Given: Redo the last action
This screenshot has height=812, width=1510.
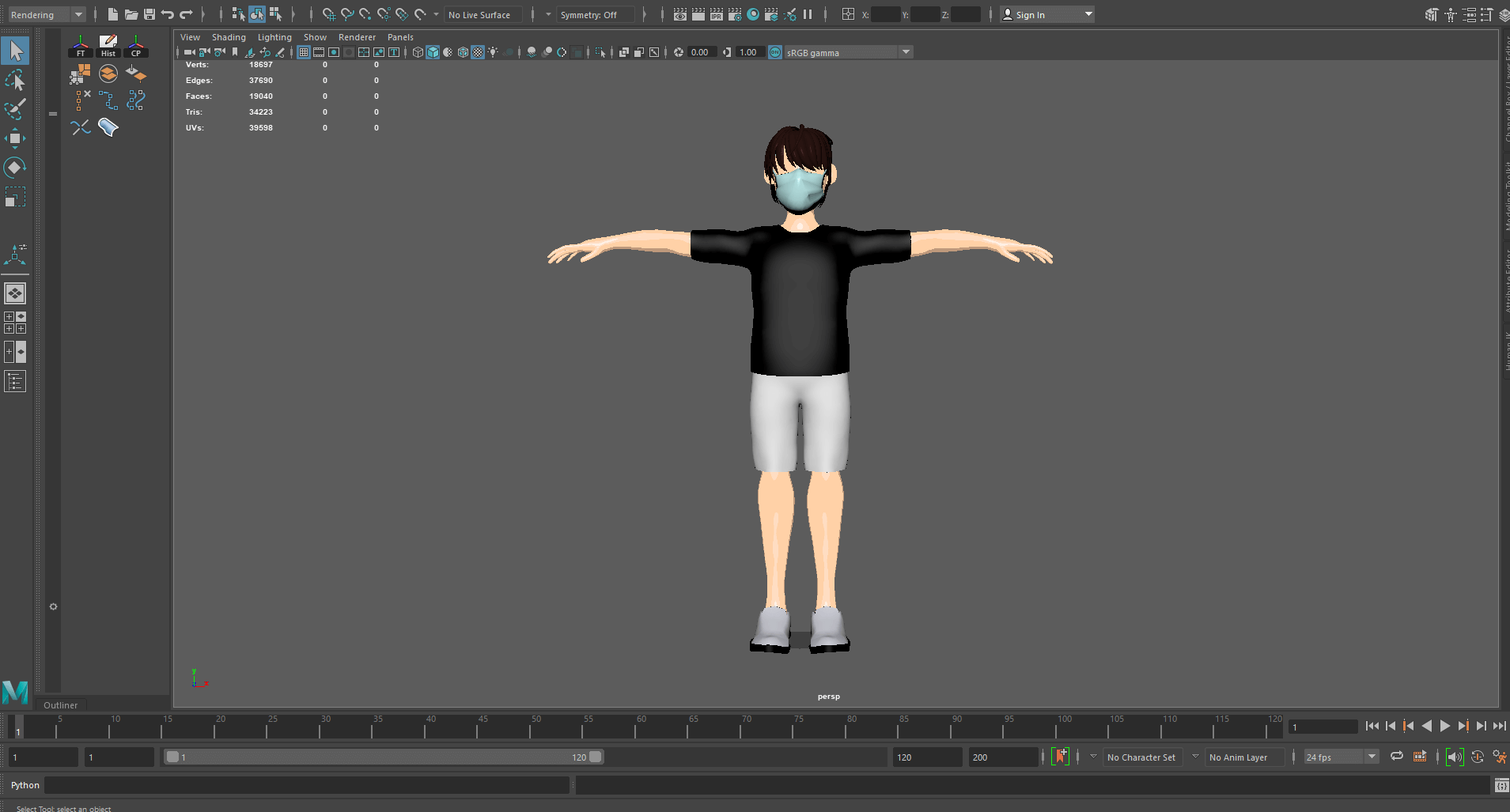Looking at the screenshot, I should (x=187, y=14).
